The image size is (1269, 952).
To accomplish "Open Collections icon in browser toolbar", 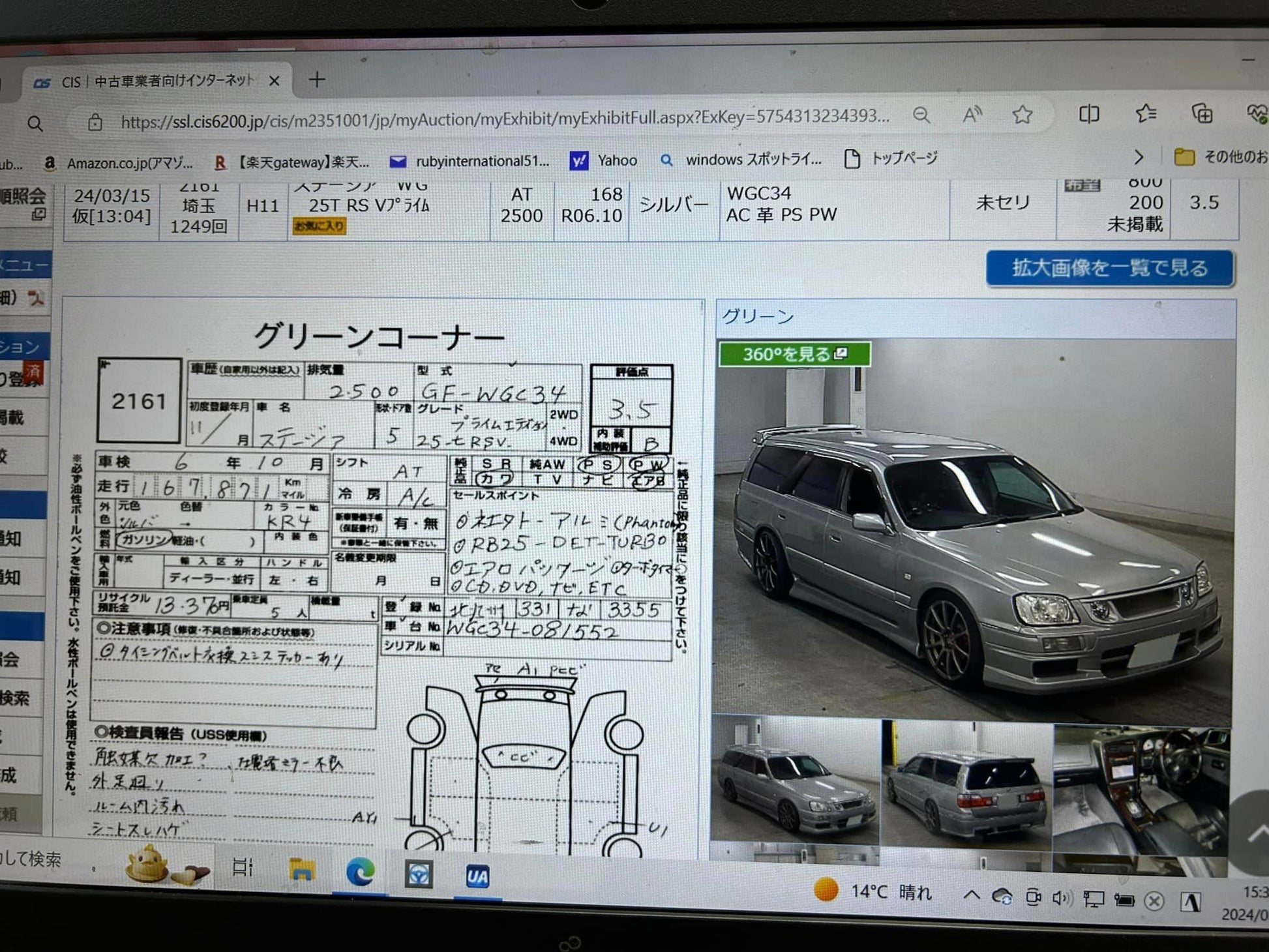I will 1202,114.
